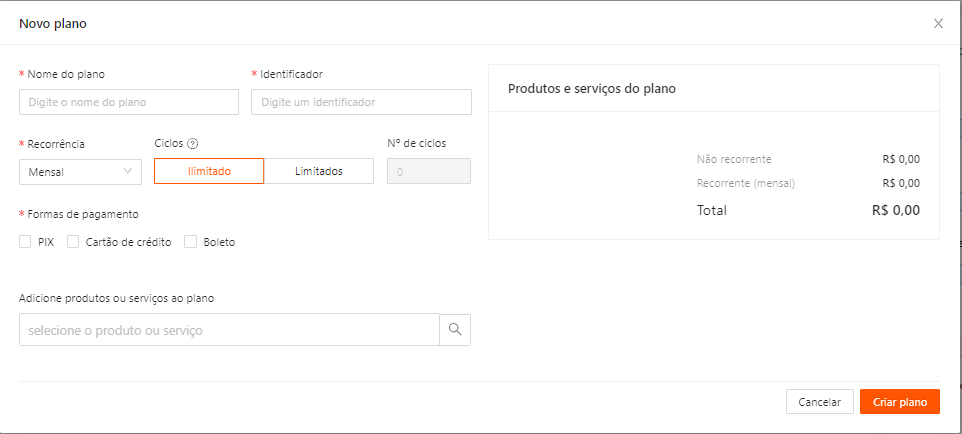Check the Boleto payment option
Viewport: 962px width, 434px height.
tap(190, 242)
